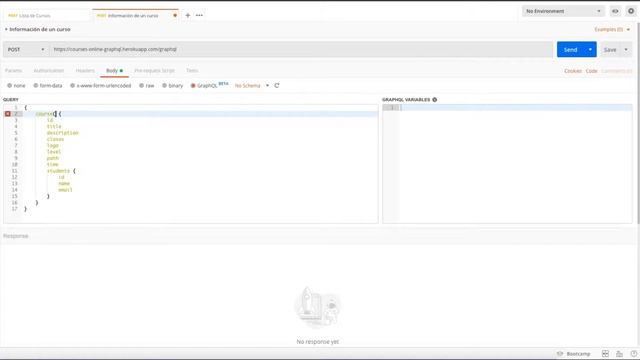Toggle two-pane layout icon in status bar

pyautogui.click(x=605, y=354)
